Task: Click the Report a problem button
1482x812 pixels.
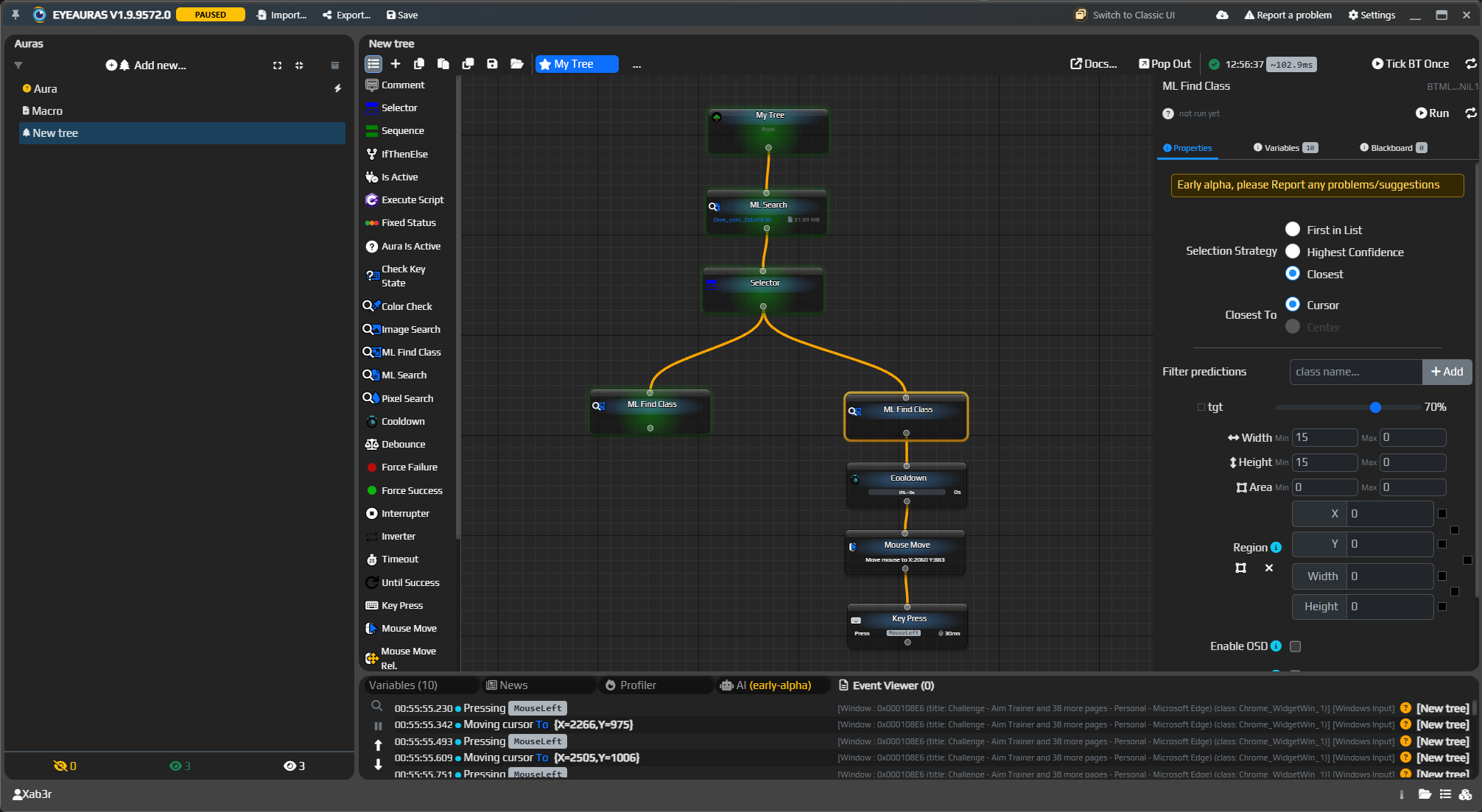Action: pos(1288,15)
